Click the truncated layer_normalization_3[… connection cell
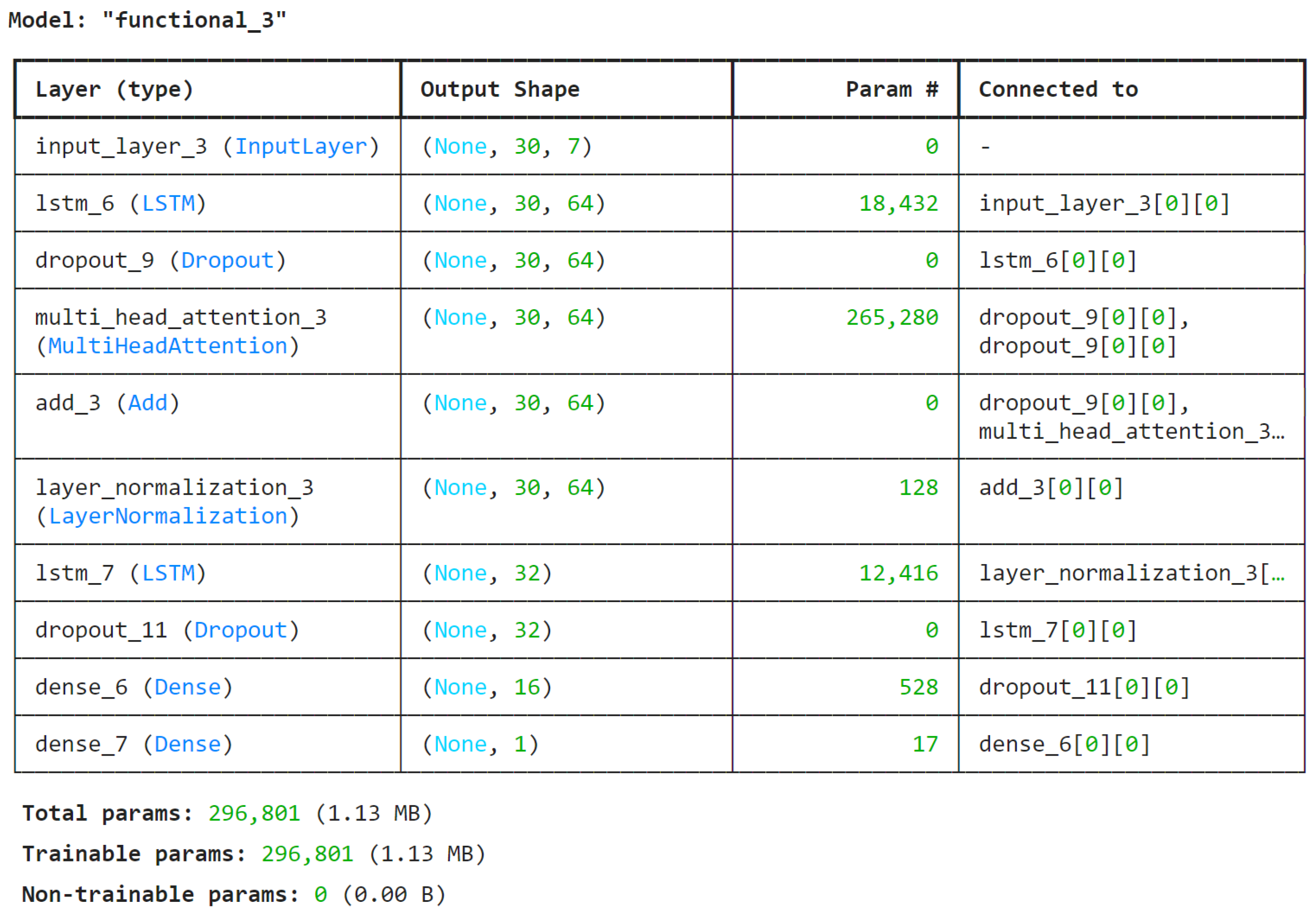1316x913 pixels. click(1132, 573)
